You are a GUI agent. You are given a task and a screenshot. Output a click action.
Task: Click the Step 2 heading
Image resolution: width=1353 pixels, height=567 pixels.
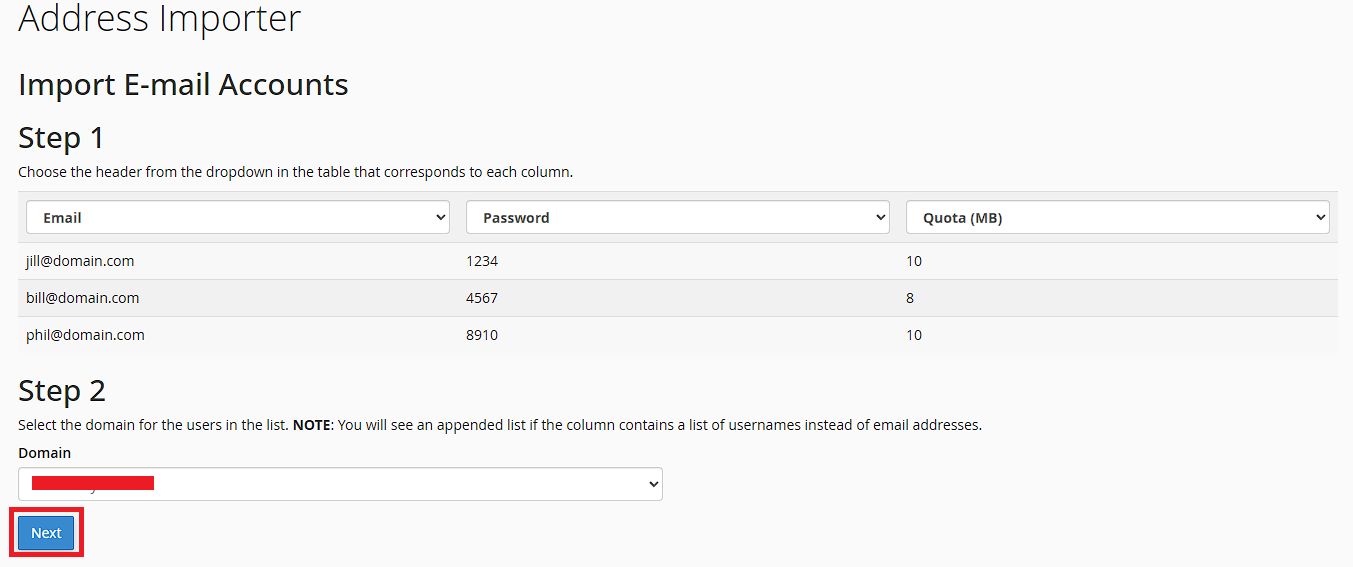[62, 391]
